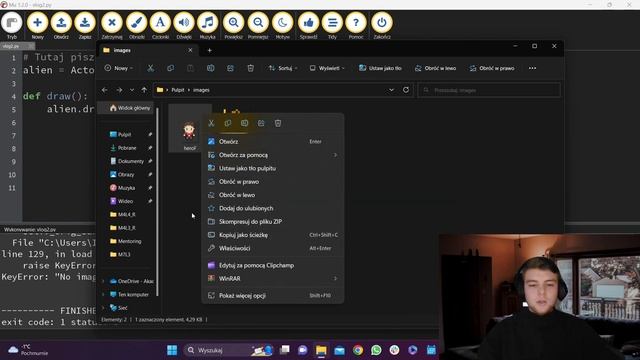Click Obróć w lewo in Explorer toolbar
640x360 pixels.
(435, 68)
